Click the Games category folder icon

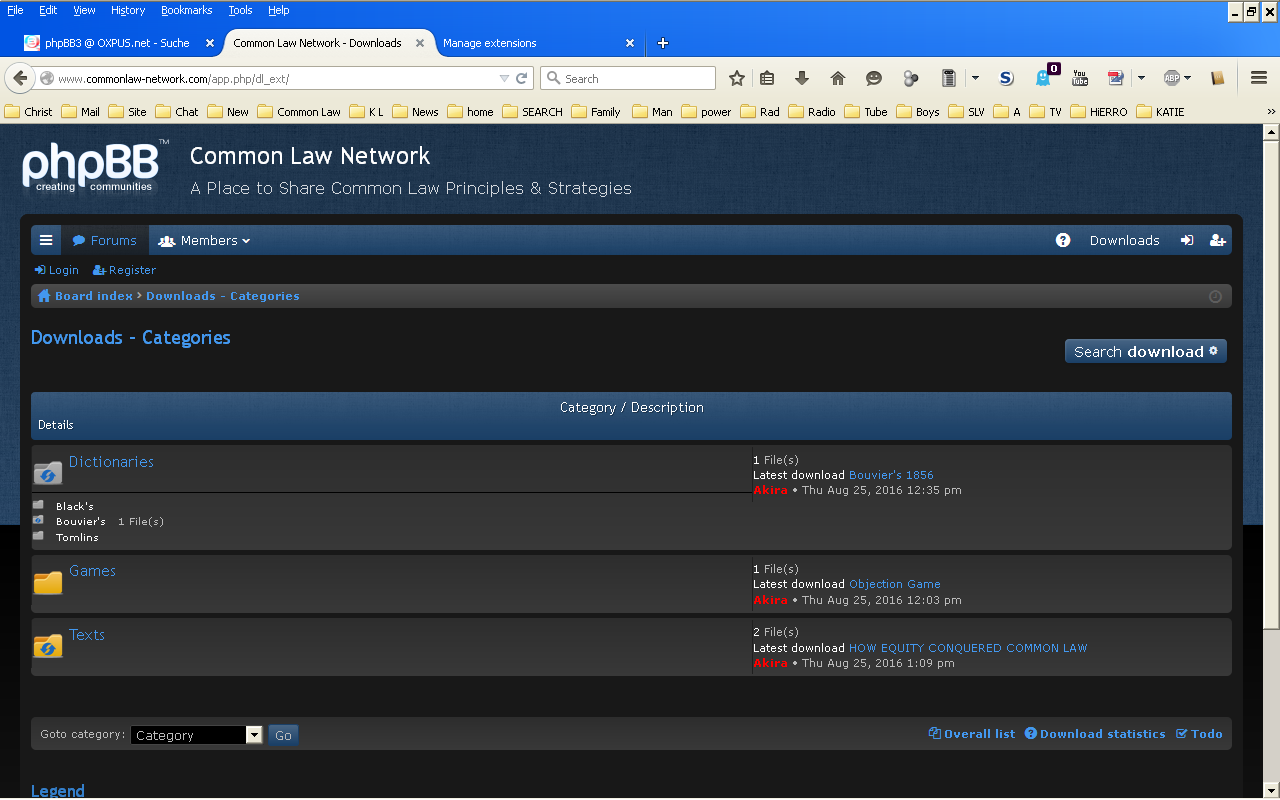[48, 582]
